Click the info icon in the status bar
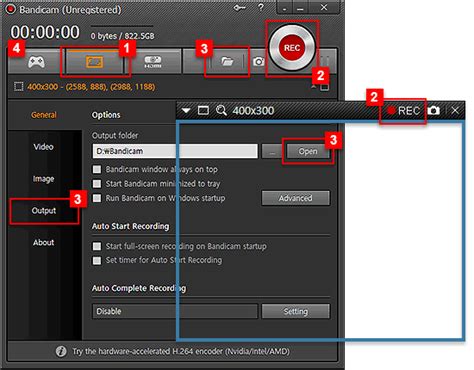Image resolution: width=474 pixels, height=370 pixels. 61,351
